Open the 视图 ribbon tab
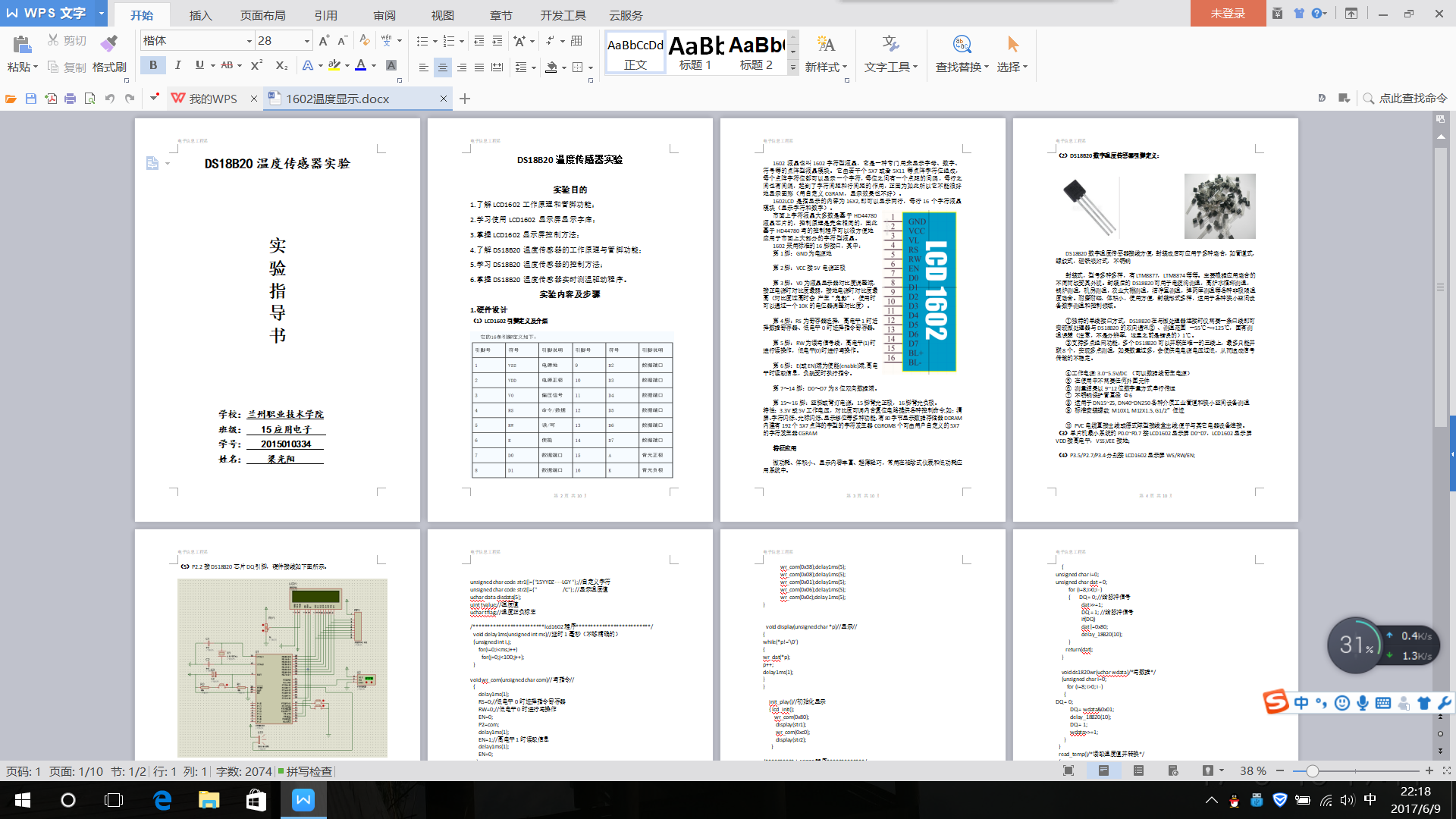Screen dimensions: 1456x819 coord(443,15)
